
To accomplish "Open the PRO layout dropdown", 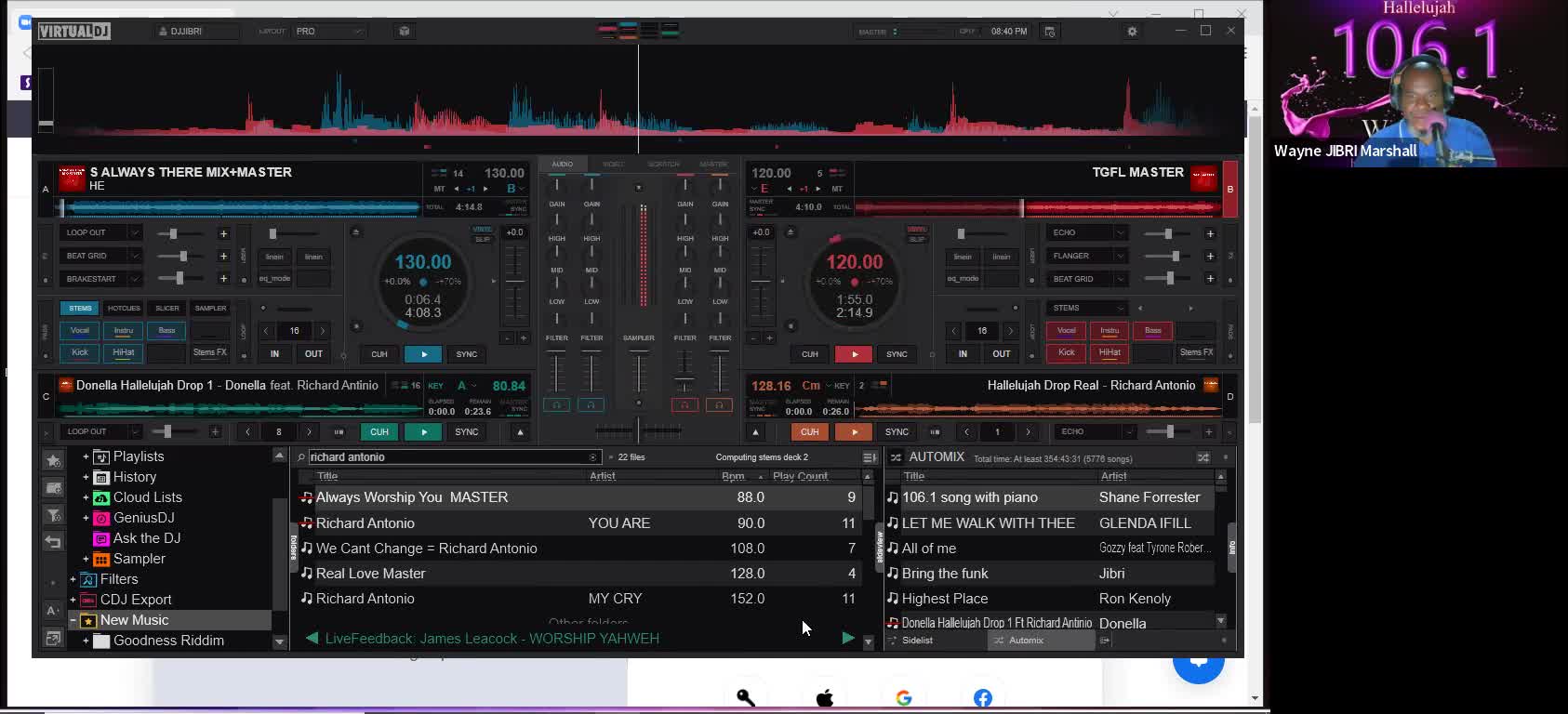I will pyautogui.click(x=328, y=31).
